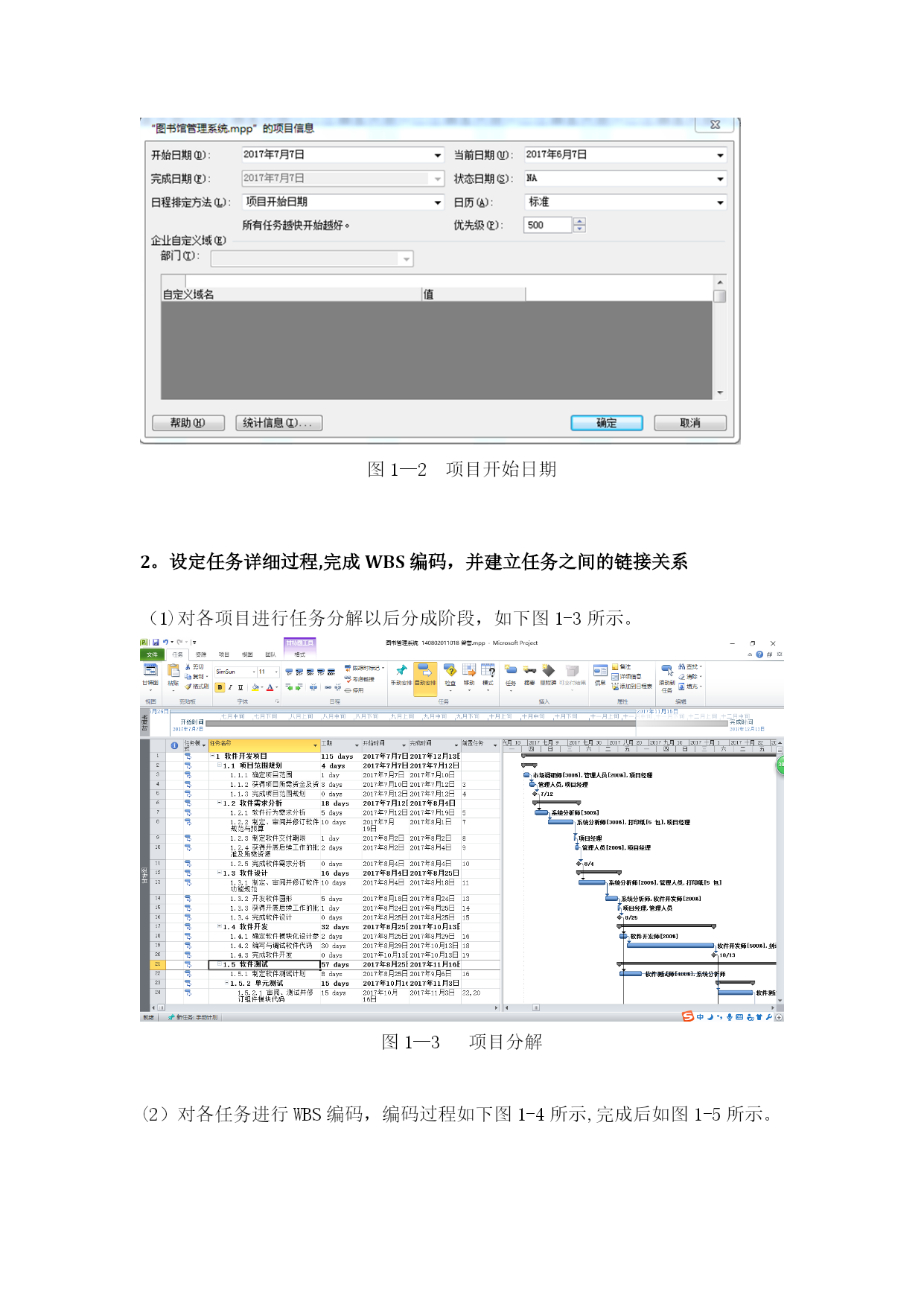Open the Calendar dropdown in dialog
Viewport: 924px width, 1306px height.
720,203
